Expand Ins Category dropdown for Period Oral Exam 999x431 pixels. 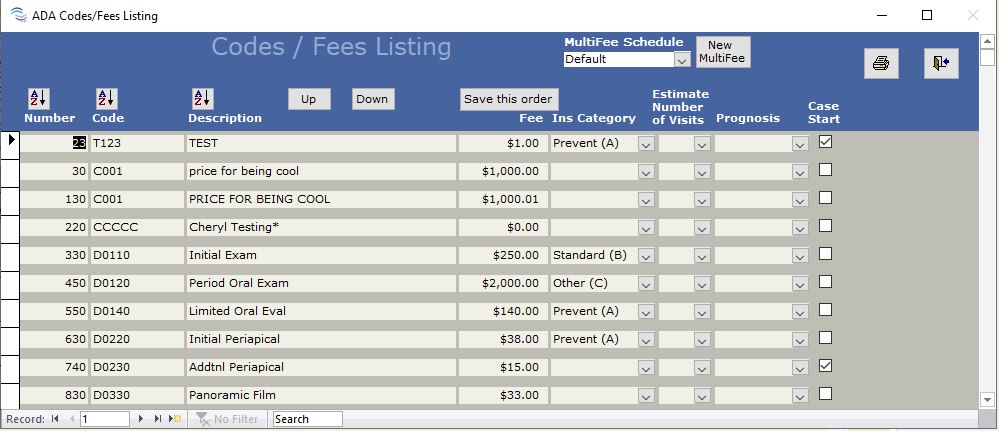click(646, 284)
